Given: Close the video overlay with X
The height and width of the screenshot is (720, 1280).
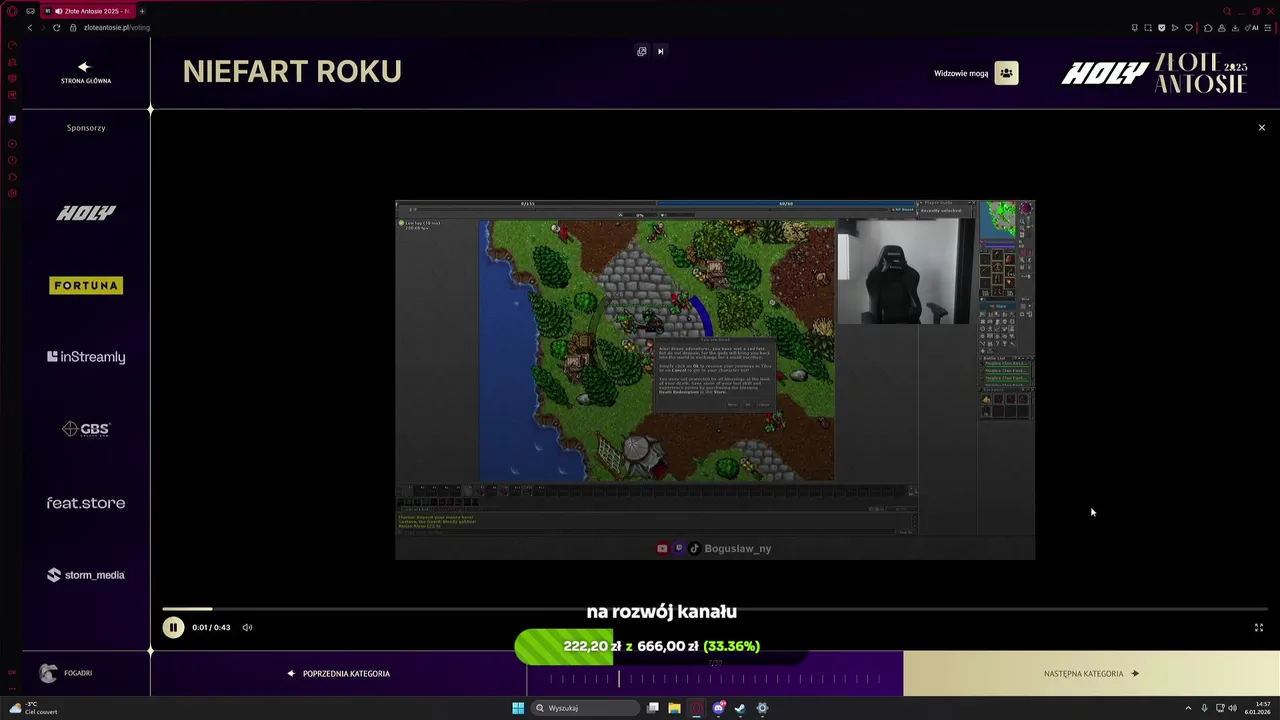Looking at the screenshot, I should (x=1262, y=128).
